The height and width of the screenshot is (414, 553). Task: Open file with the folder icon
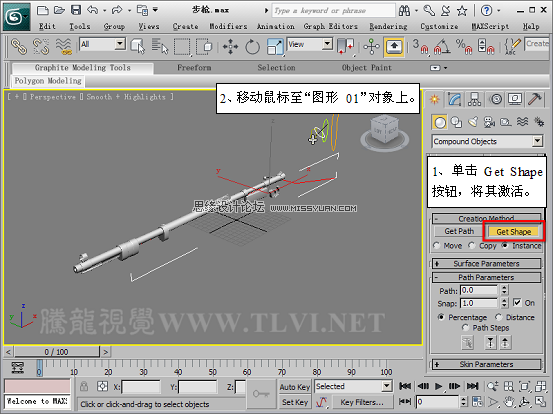(x=59, y=10)
